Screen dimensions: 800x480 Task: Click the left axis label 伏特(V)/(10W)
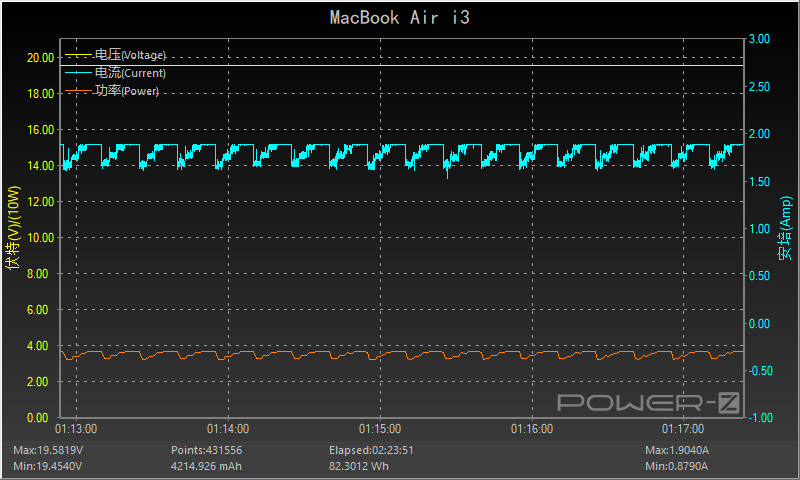point(13,228)
